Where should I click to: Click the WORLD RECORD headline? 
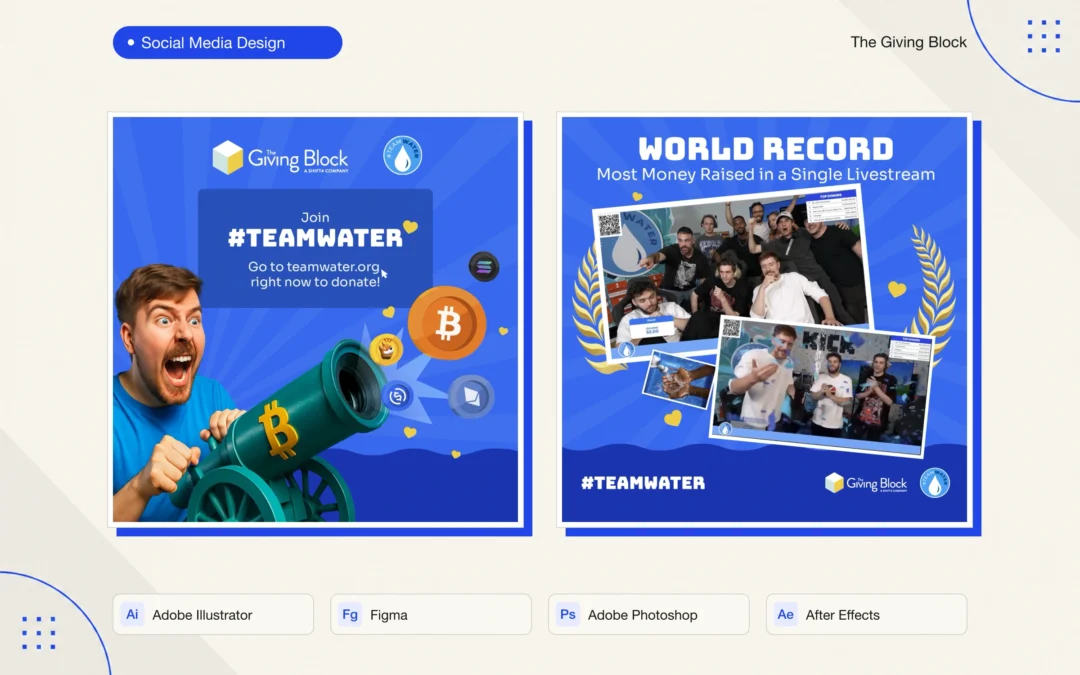(765, 149)
